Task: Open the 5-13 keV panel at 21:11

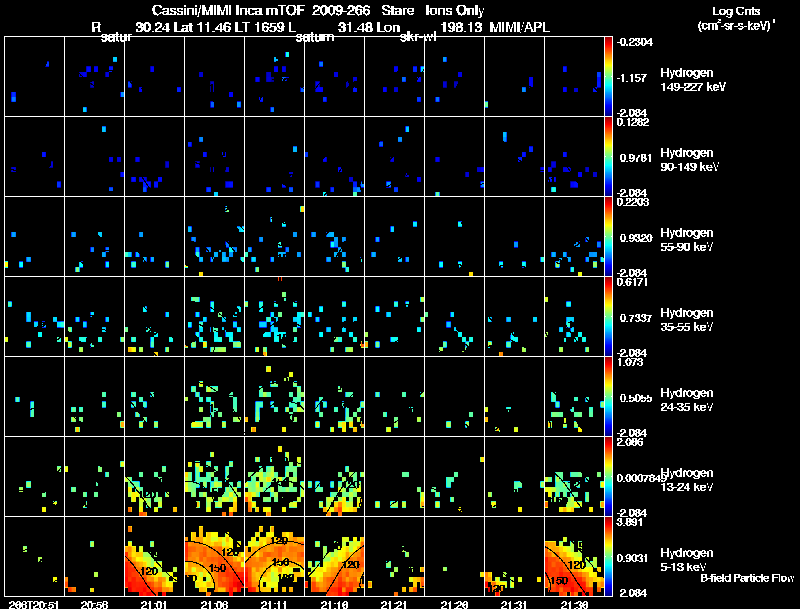Action: pos(274,556)
